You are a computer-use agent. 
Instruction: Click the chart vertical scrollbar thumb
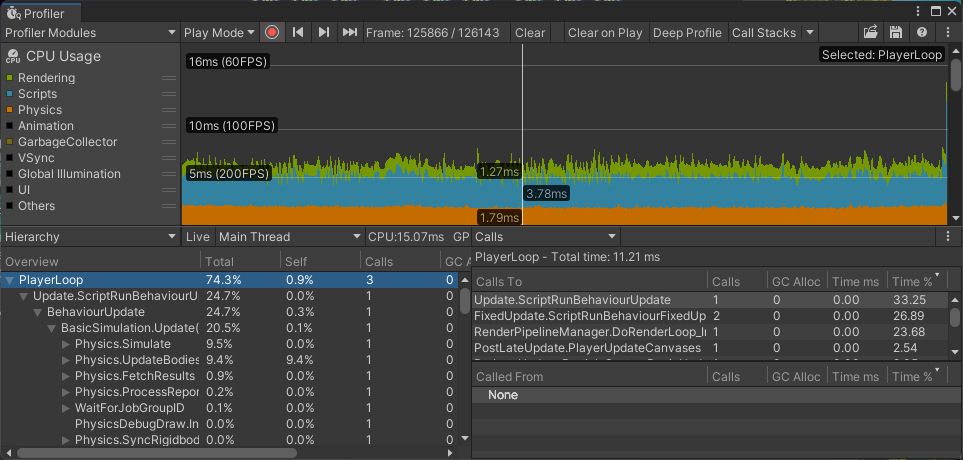click(x=956, y=73)
